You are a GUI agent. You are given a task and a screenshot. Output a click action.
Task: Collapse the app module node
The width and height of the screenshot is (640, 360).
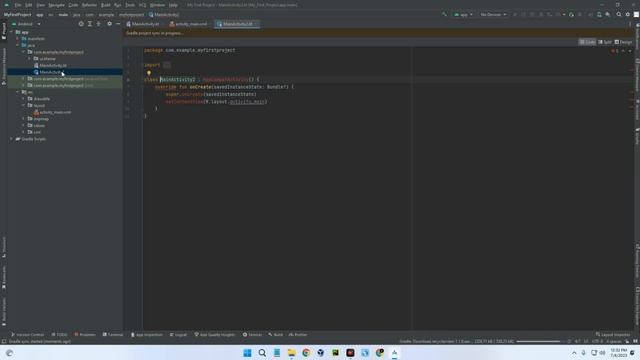(11, 32)
